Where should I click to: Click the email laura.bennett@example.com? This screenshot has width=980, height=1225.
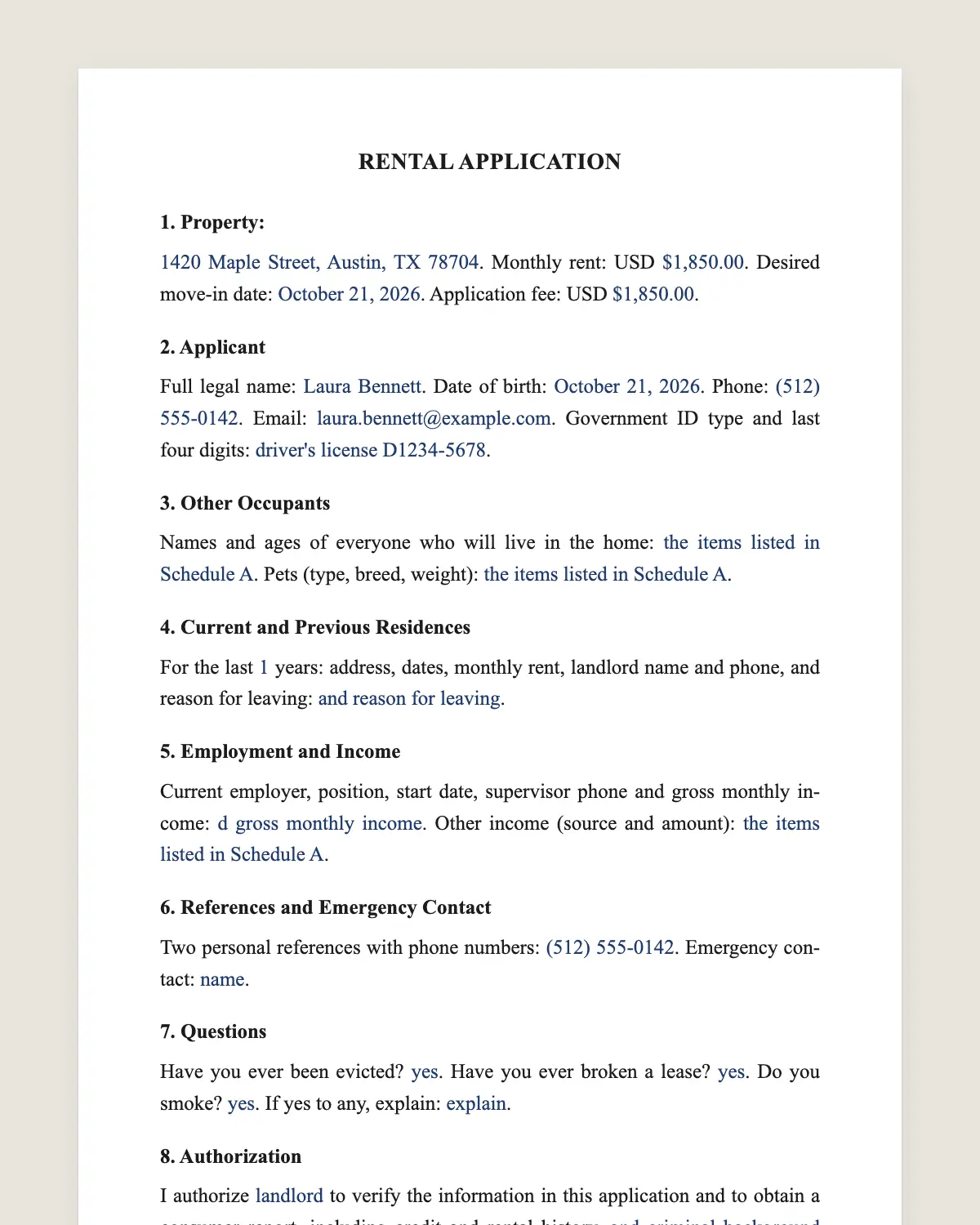pyautogui.click(x=434, y=418)
